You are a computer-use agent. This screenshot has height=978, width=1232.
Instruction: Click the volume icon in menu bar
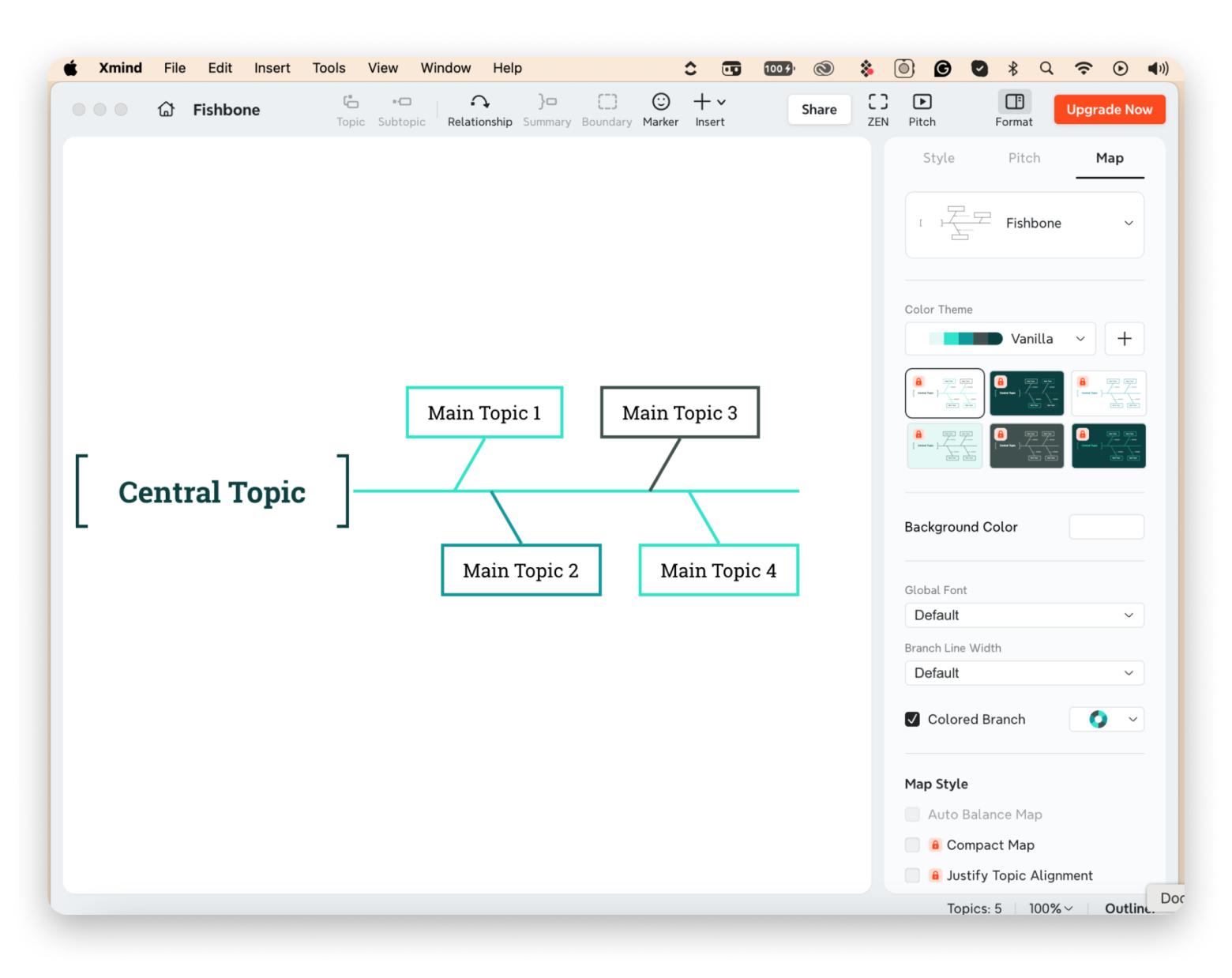pyautogui.click(x=1158, y=68)
